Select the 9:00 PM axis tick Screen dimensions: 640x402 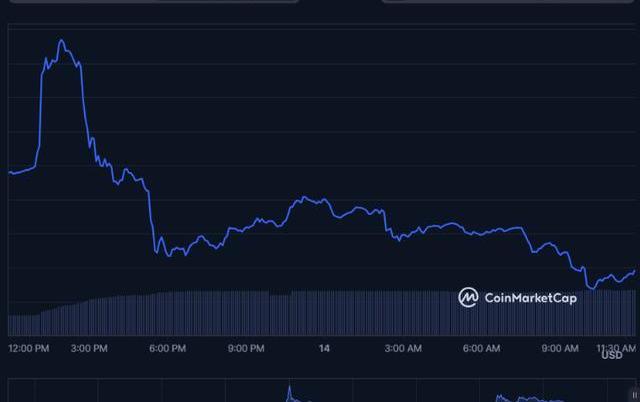coord(245,348)
